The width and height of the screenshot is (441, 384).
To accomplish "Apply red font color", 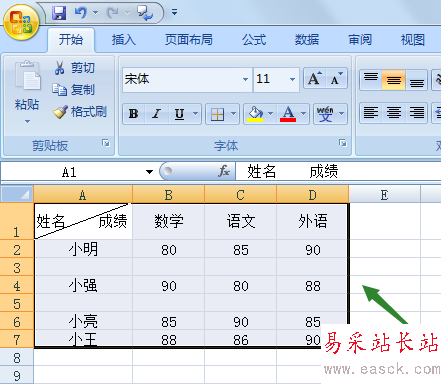I will 288,114.
